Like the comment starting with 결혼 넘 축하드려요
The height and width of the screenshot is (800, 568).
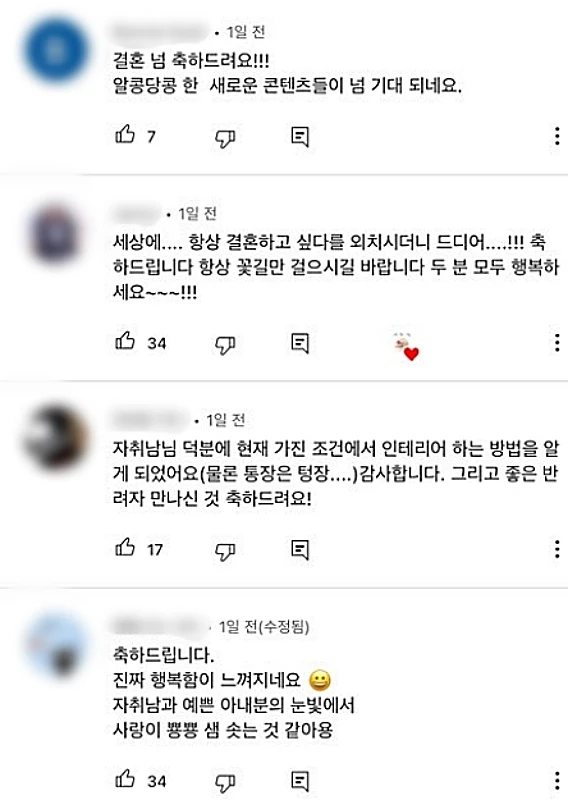point(125,135)
